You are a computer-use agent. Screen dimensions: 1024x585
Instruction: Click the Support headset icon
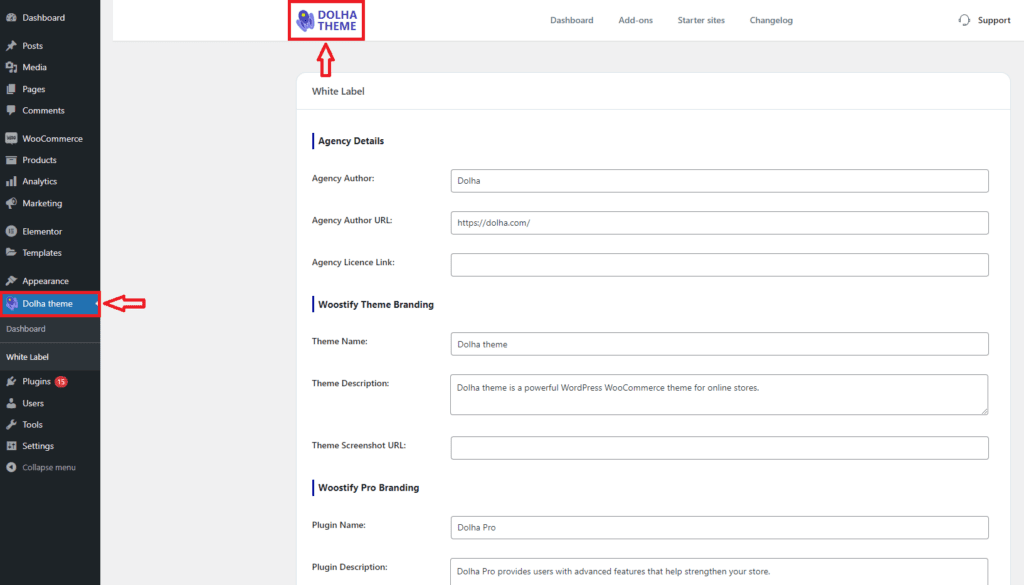(x=964, y=20)
